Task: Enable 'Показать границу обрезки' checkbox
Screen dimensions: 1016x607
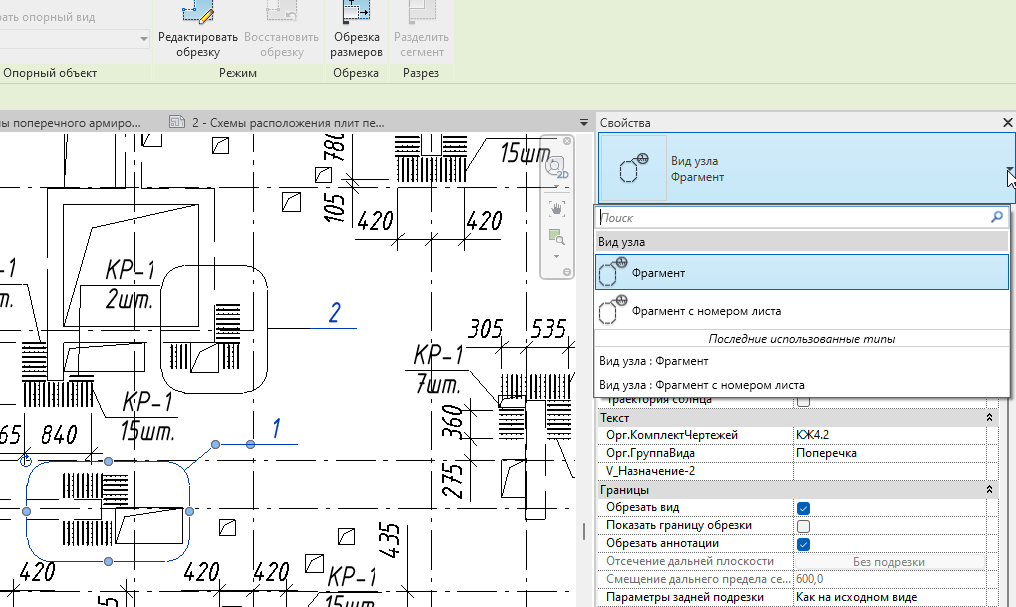Action: click(x=803, y=526)
